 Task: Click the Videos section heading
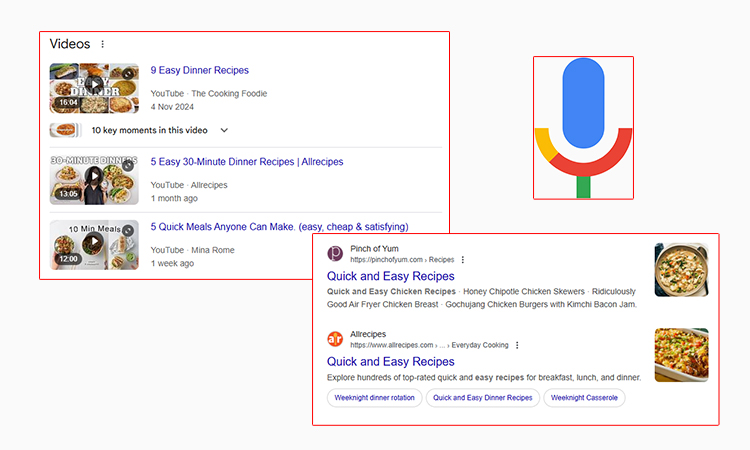70,44
